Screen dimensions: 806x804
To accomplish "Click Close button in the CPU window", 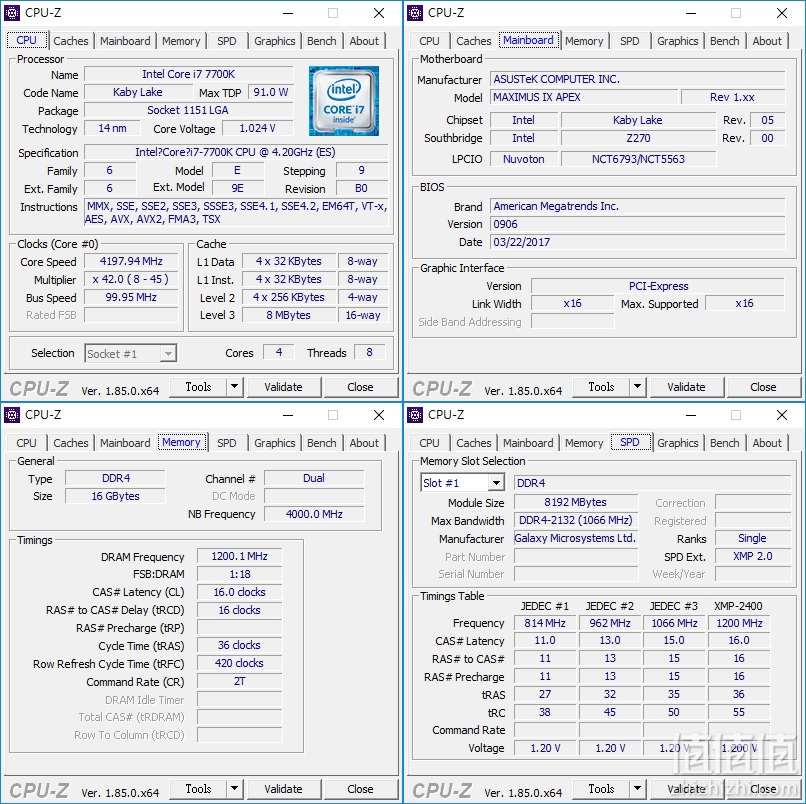I will tap(360, 387).
